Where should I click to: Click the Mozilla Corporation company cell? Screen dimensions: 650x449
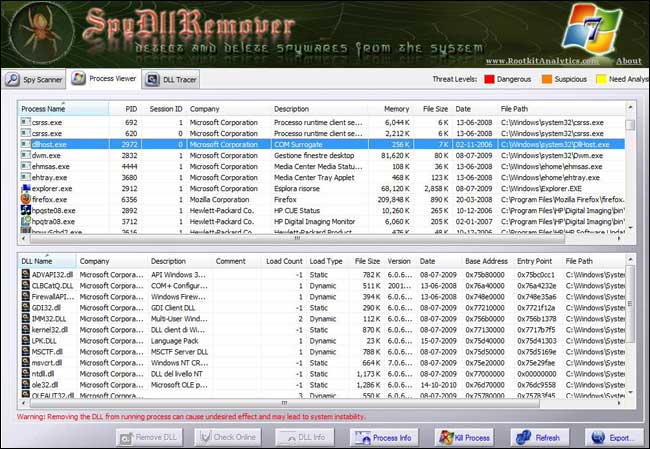(x=219, y=199)
